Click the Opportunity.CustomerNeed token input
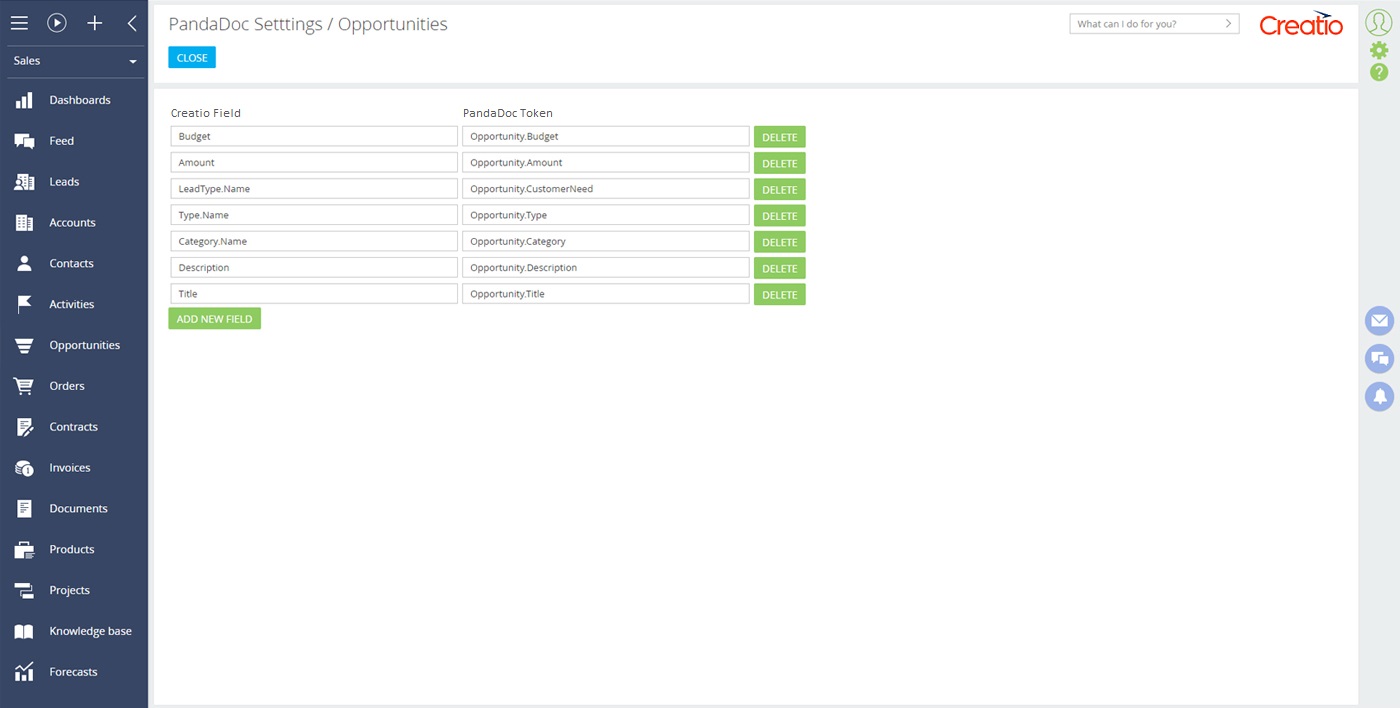This screenshot has height=708, width=1400. click(606, 189)
